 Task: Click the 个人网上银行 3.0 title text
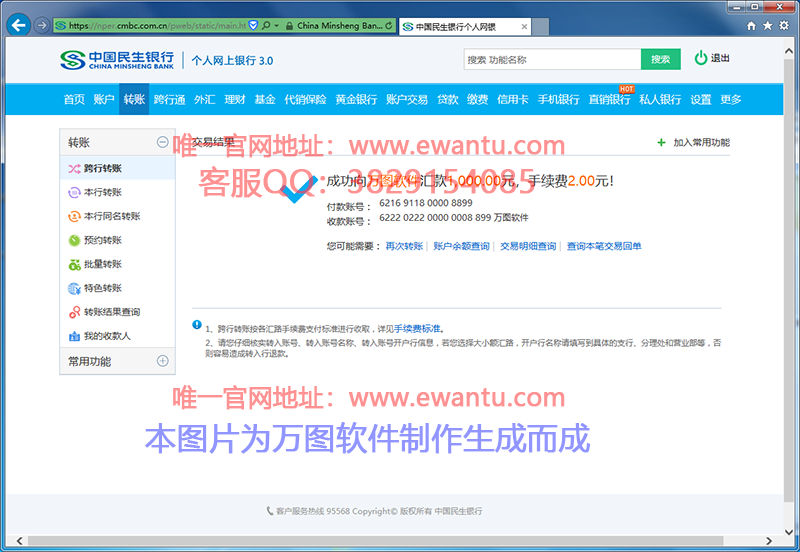tap(232, 60)
